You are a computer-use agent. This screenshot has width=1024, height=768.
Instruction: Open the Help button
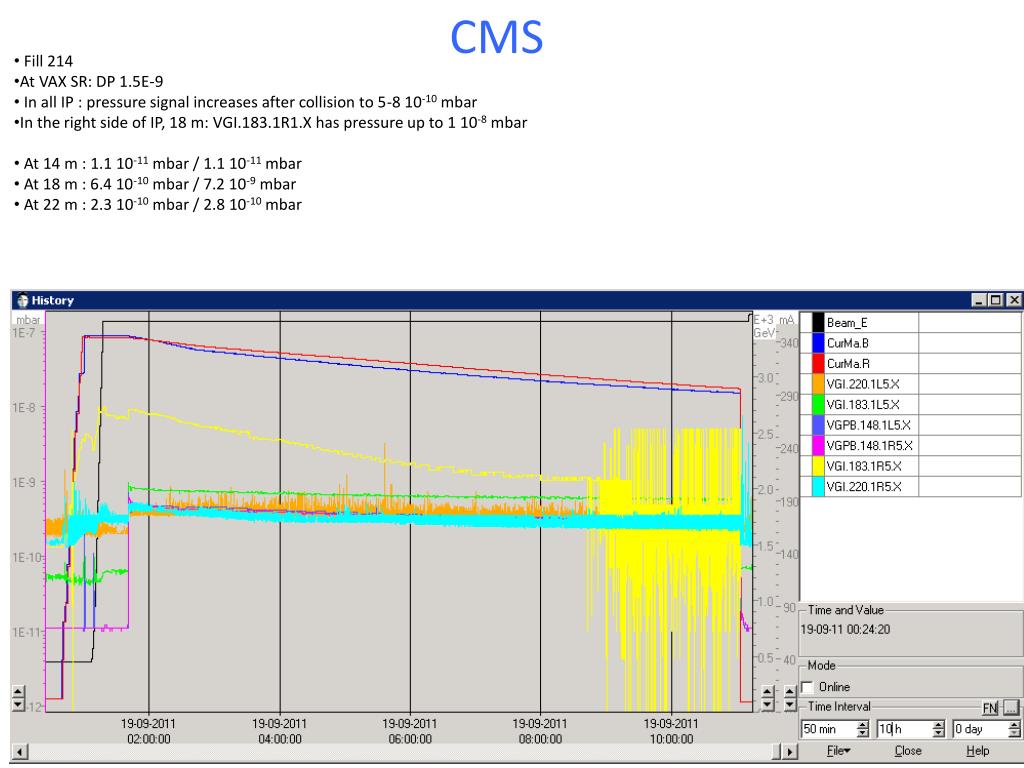tap(978, 751)
